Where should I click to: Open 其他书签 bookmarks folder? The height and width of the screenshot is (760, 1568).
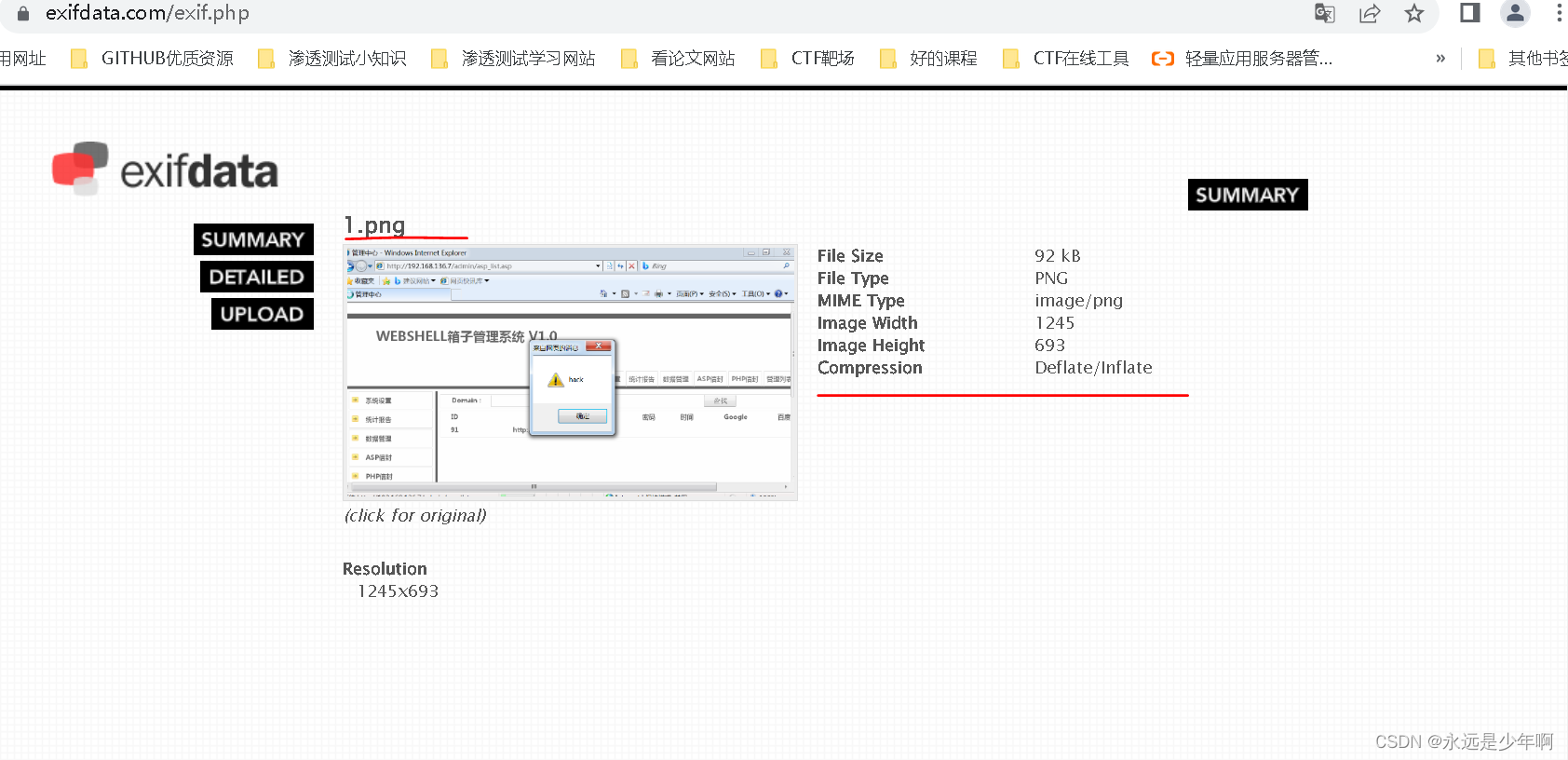pyautogui.click(x=1523, y=59)
